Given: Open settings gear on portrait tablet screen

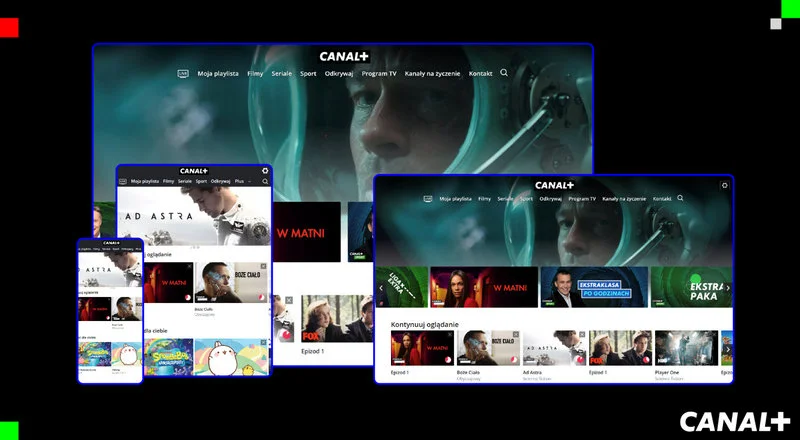Looking at the screenshot, I should [265, 171].
